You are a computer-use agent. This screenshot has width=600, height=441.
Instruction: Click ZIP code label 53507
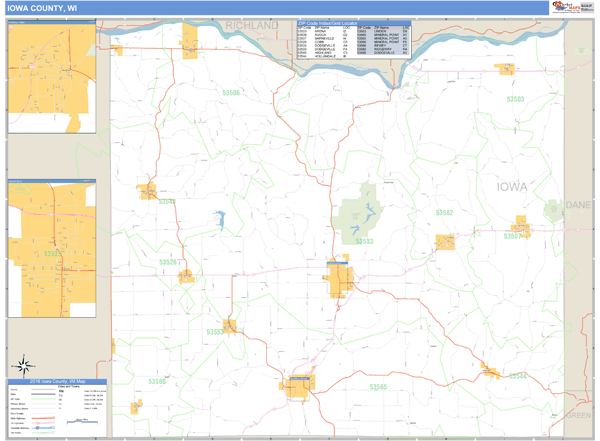click(512, 236)
